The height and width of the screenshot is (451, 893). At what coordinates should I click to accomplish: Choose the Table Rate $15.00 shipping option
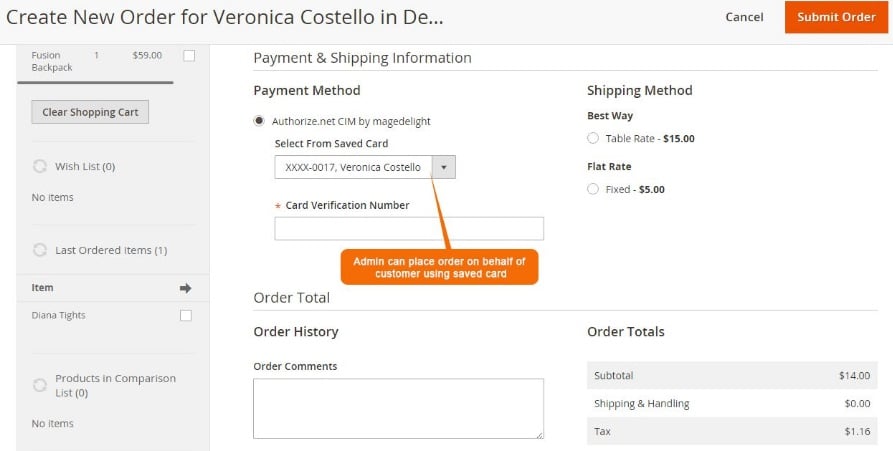(x=593, y=138)
